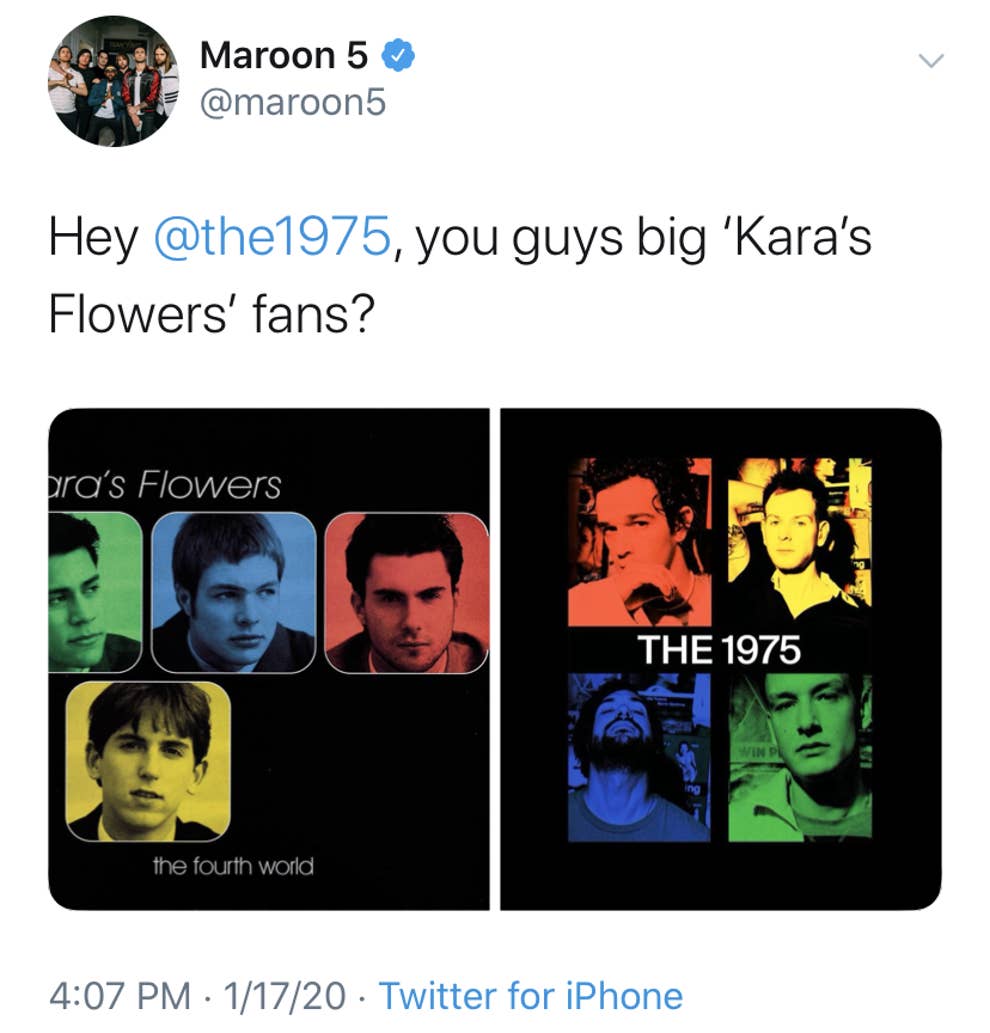Image resolution: width=990 pixels, height=1033 pixels.
Task: Open the THE 1975 collage image
Action: tap(720, 659)
